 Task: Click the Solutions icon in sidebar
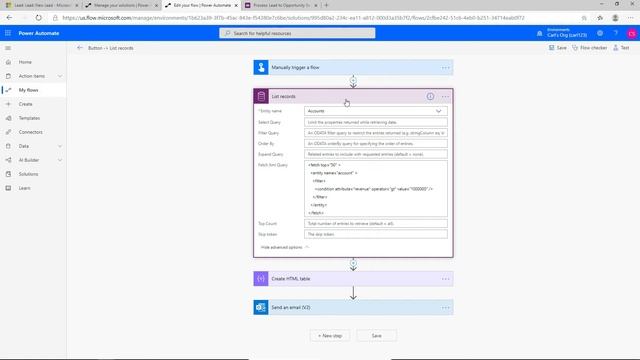[8, 174]
